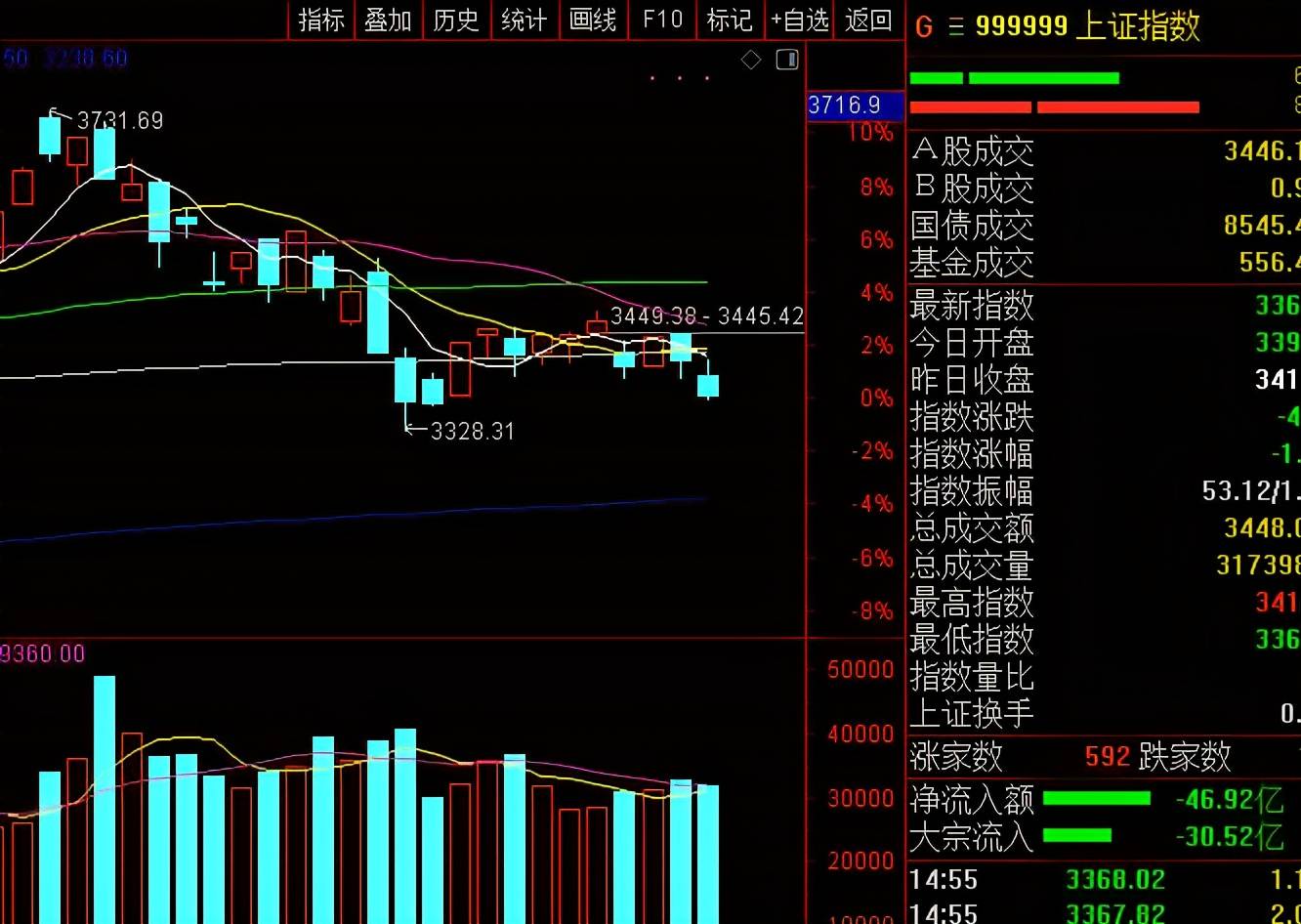The image size is (1301, 924).
Task: Toggle the side panel layout icon
Action: tap(786, 61)
